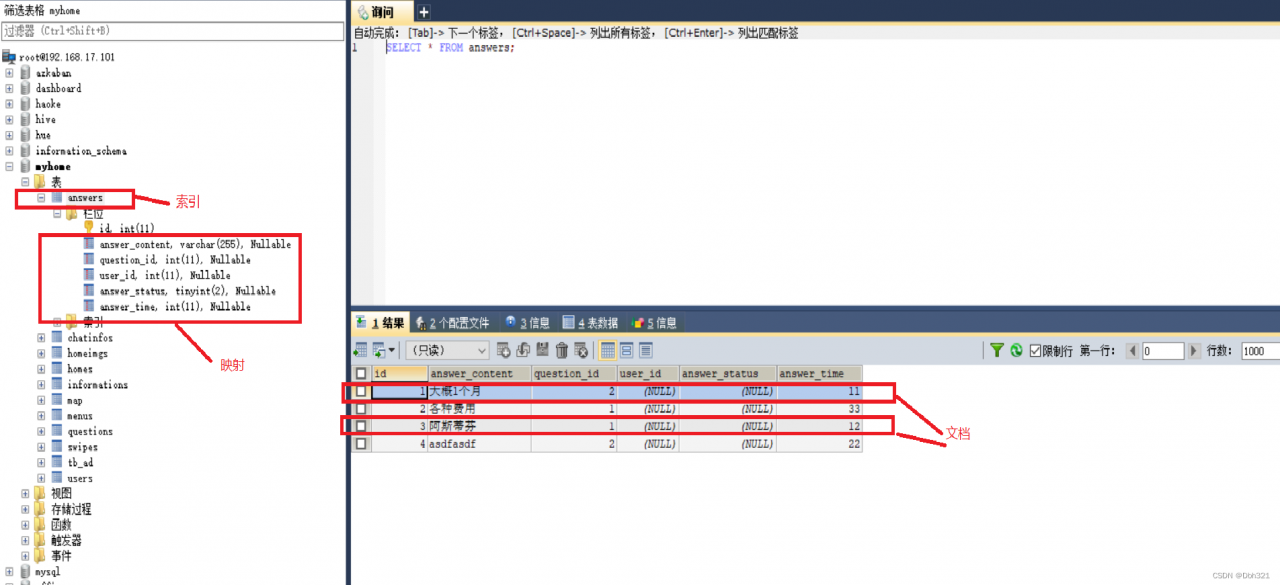The image size is (1280, 585).
Task: Sort by the answer_time column header
Action: click(818, 373)
